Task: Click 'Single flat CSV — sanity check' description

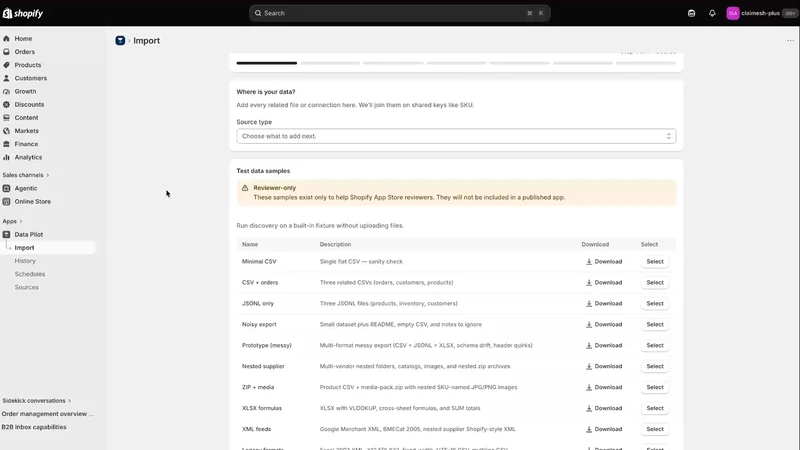Action: (361, 261)
